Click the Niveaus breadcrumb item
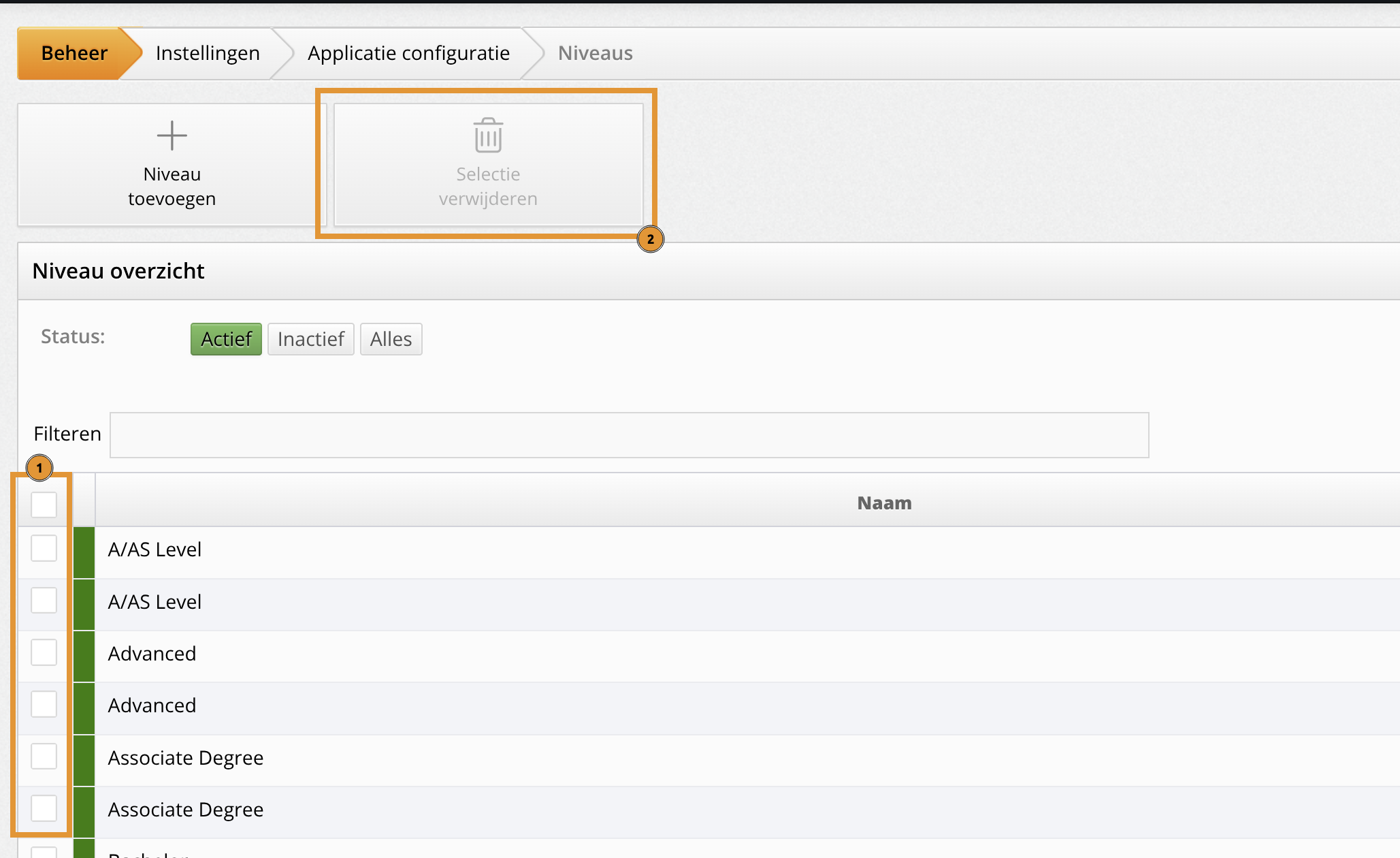Screen dimensions: 1400x858 pyautogui.click(x=595, y=53)
